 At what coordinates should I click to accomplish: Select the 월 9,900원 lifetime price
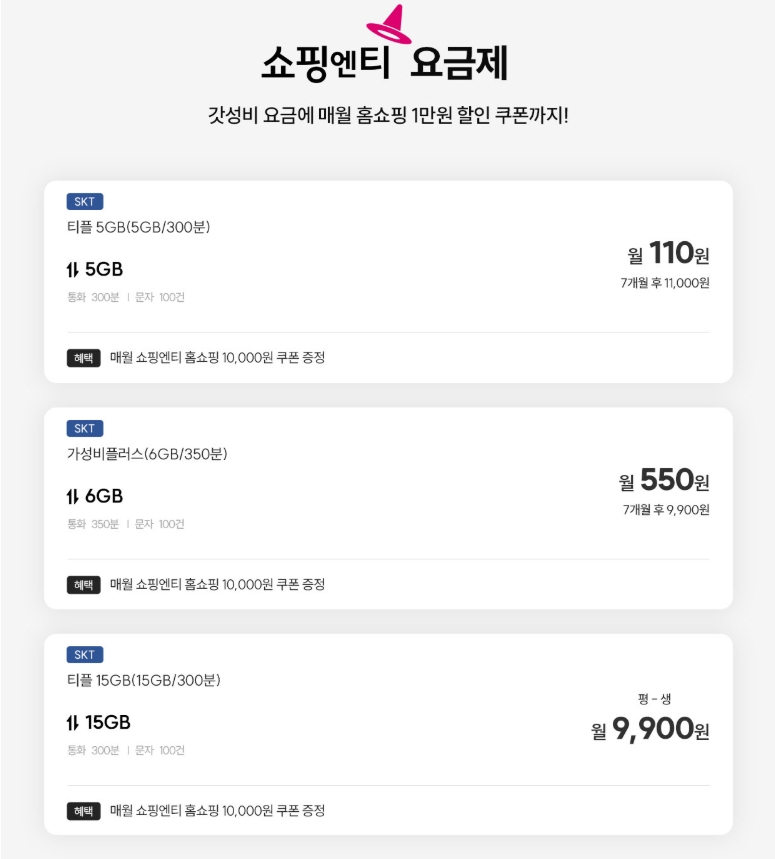pyautogui.click(x=650, y=730)
